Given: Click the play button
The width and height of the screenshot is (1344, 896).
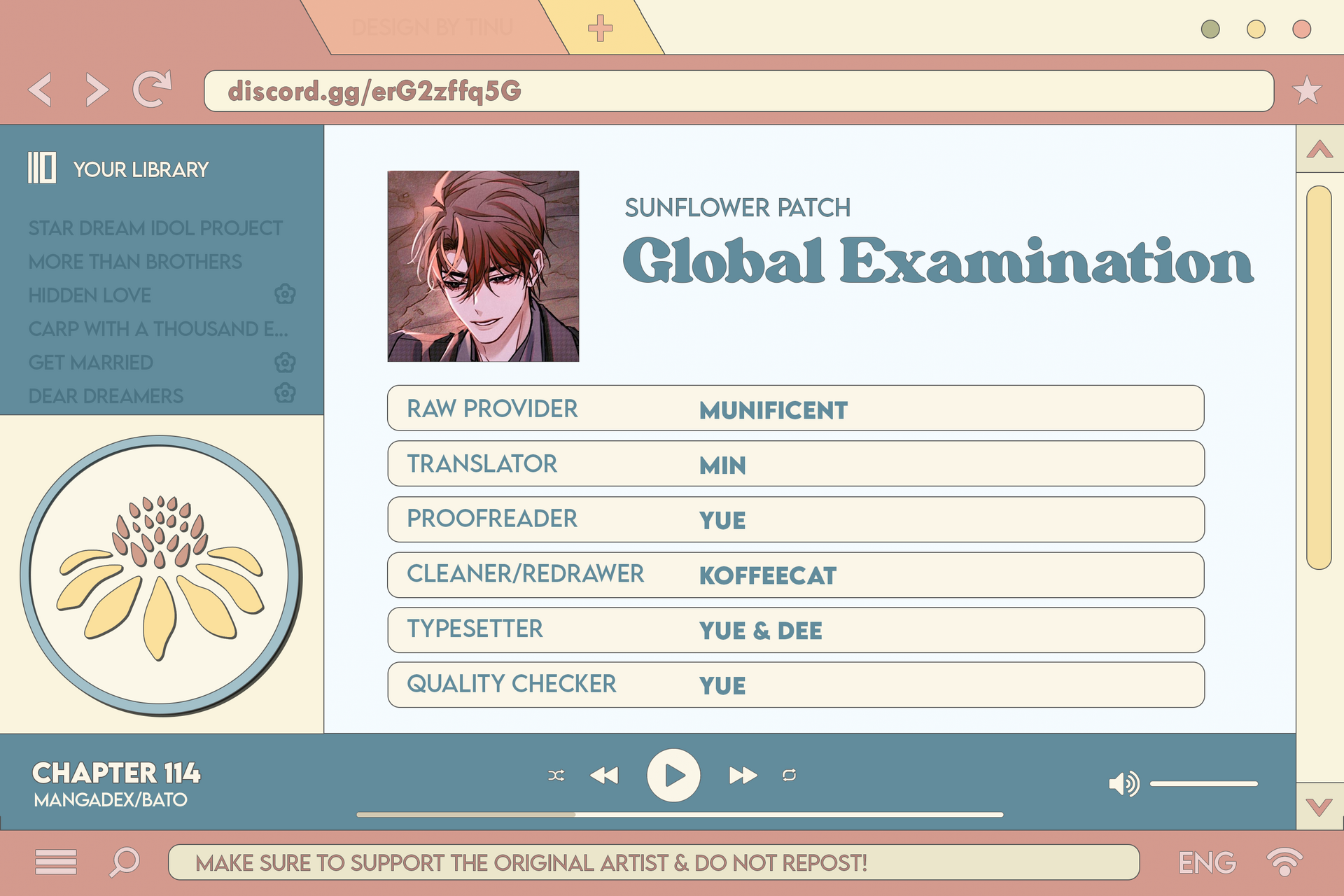Looking at the screenshot, I should (x=673, y=775).
